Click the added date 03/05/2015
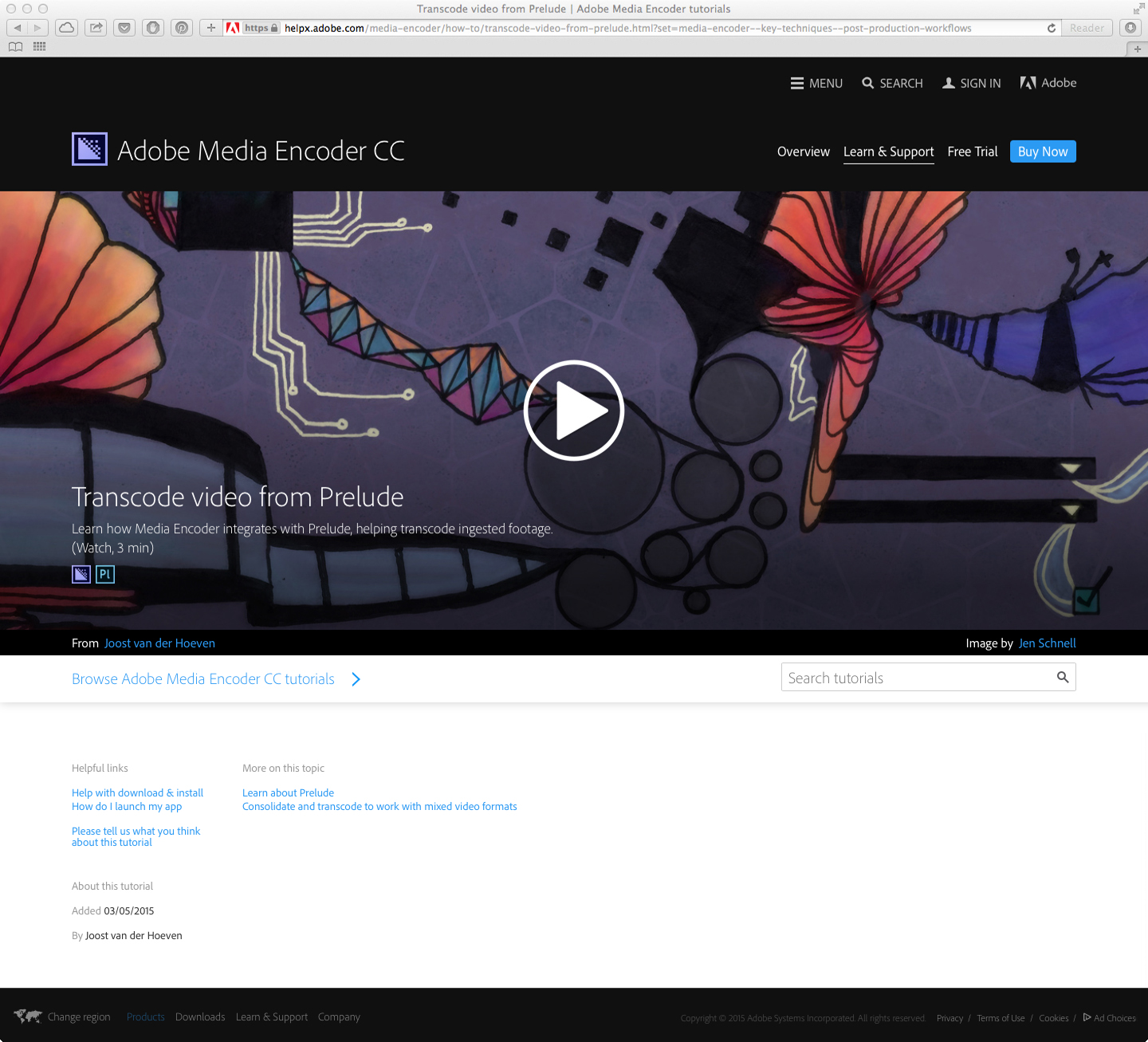This screenshot has height=1042, width=1148. click(x=128, y=910)
